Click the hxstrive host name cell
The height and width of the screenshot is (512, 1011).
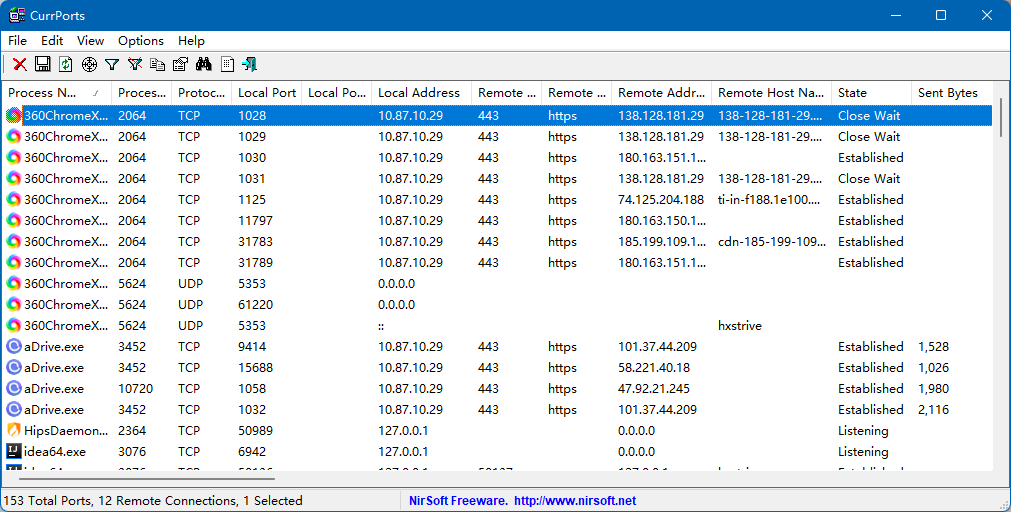[x=740, y=326]
